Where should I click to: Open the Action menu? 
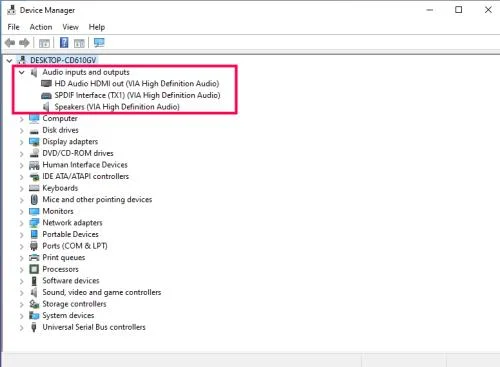[x=41, y=27]
